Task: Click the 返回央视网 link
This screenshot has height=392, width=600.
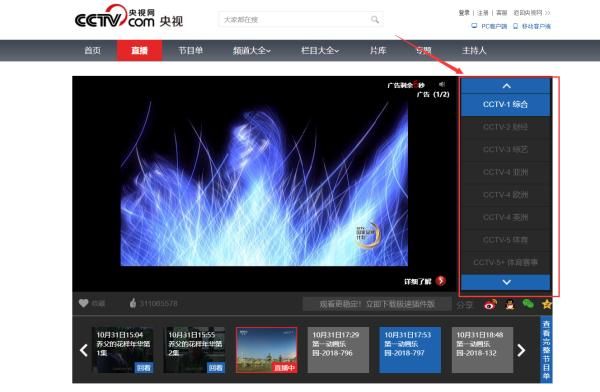Action: click(x=528, y=13)
